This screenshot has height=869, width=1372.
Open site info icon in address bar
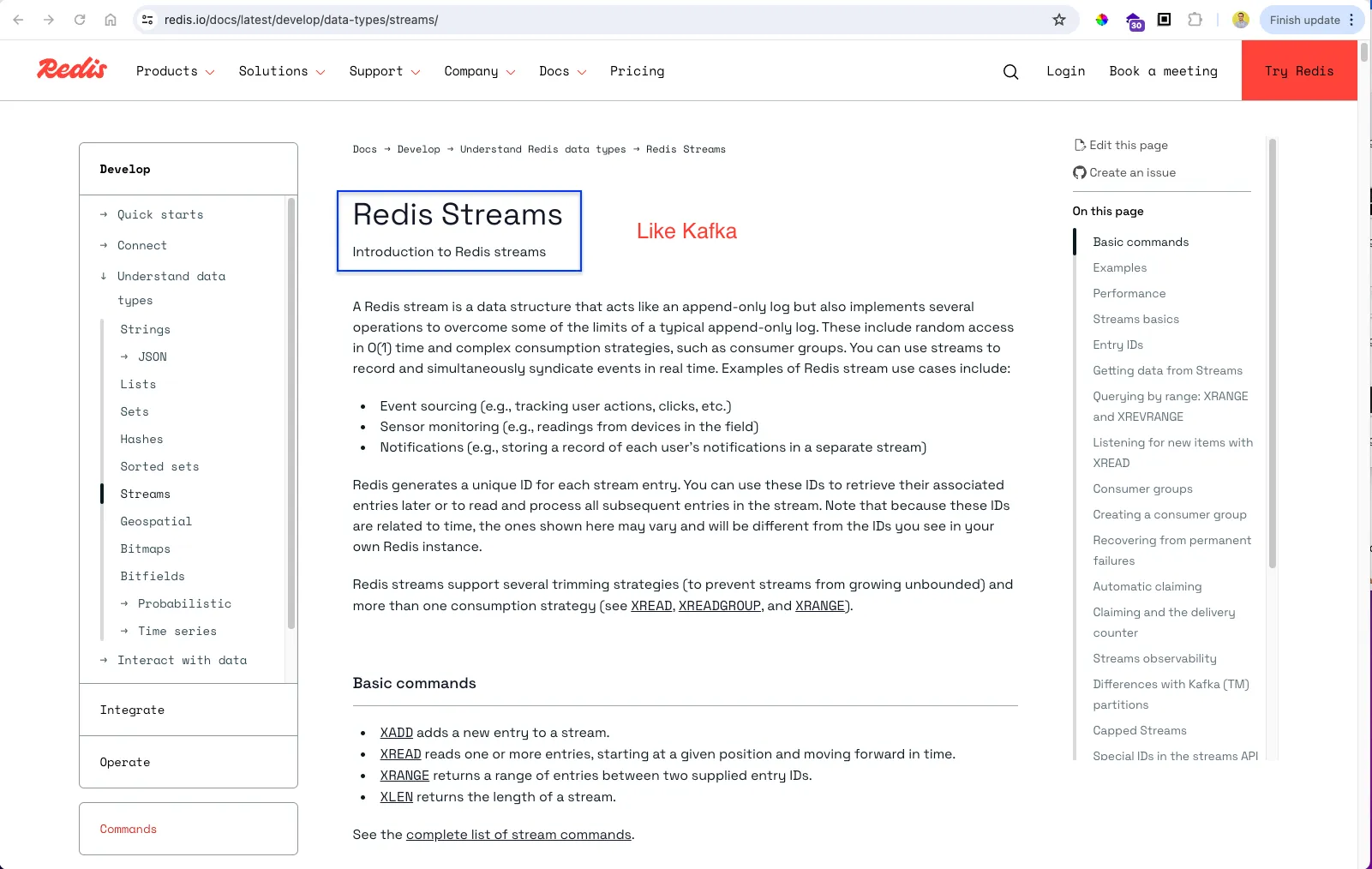pos(147,20)
